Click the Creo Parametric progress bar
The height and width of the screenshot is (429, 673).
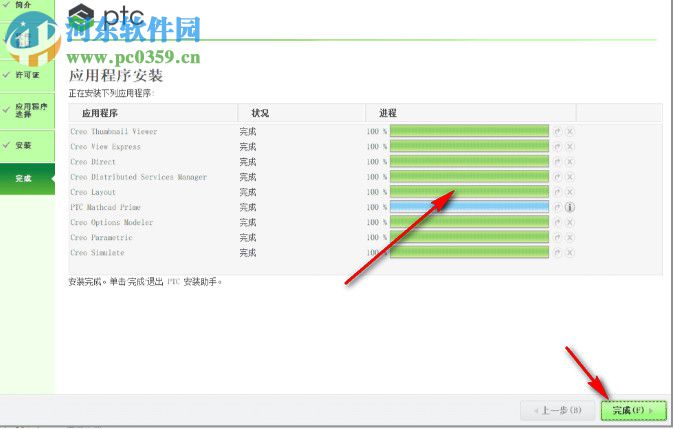tap(469, 237)
